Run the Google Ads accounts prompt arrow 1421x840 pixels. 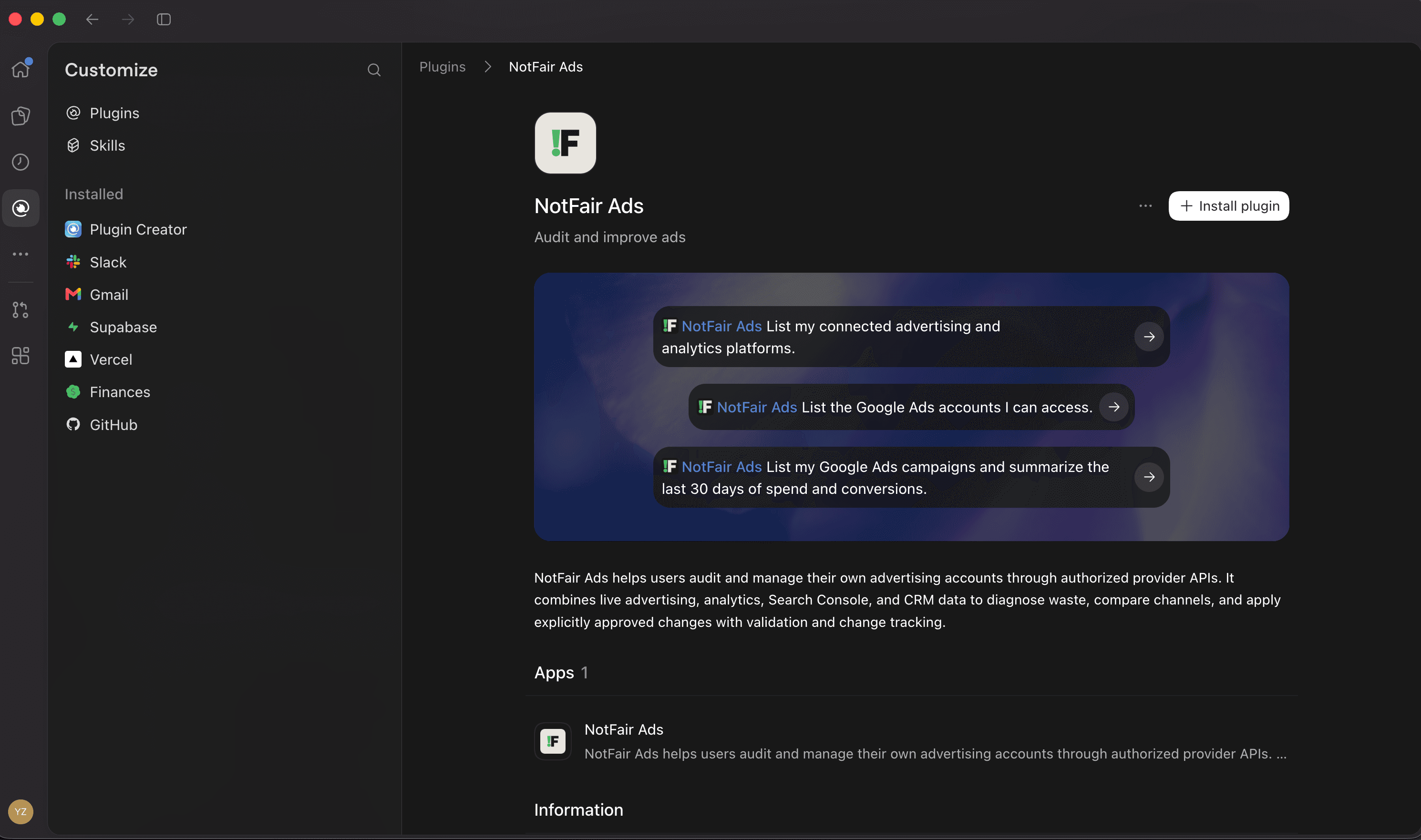coord(1113,407)
